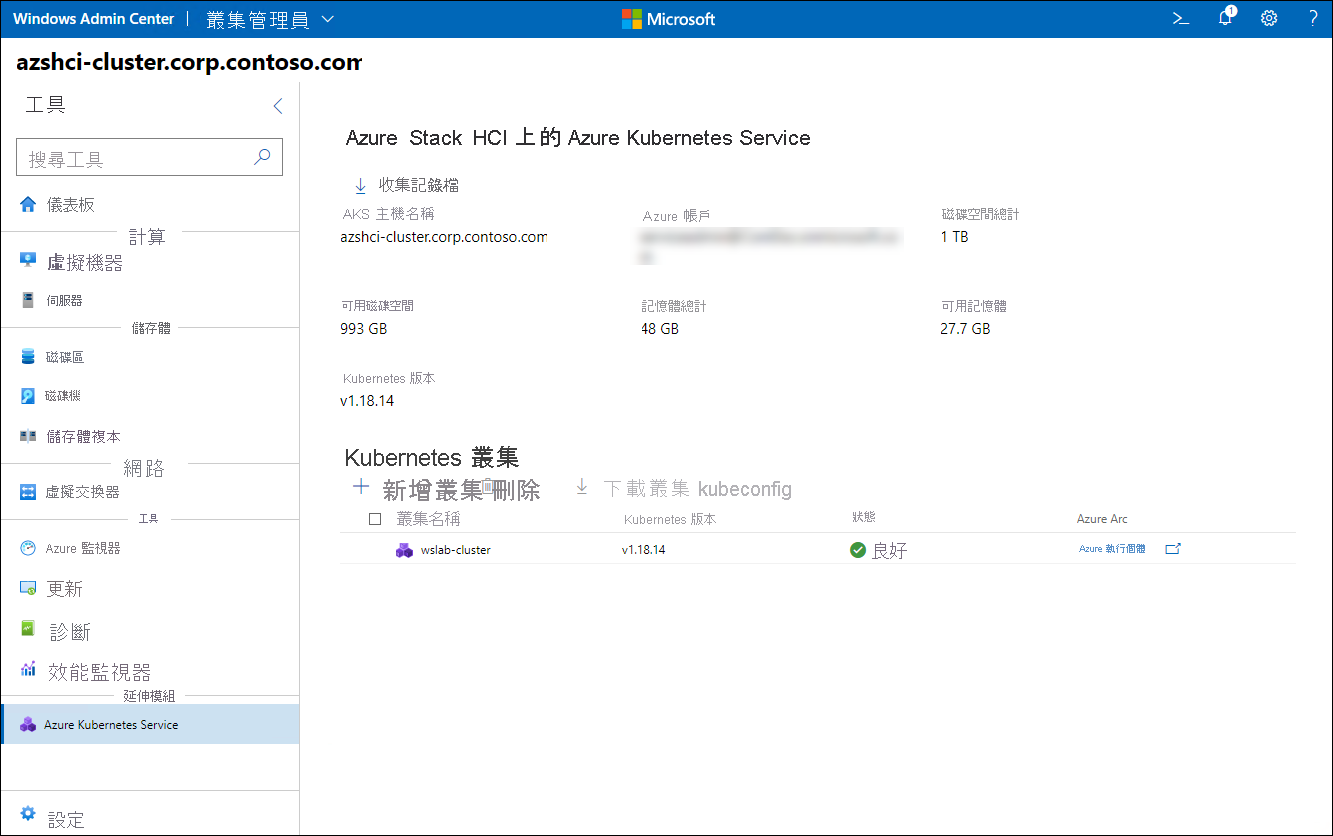Viewport: 1333px width, 836px height.
Task: Open the settings gear in header
Action: click(x=1269, y=18)
